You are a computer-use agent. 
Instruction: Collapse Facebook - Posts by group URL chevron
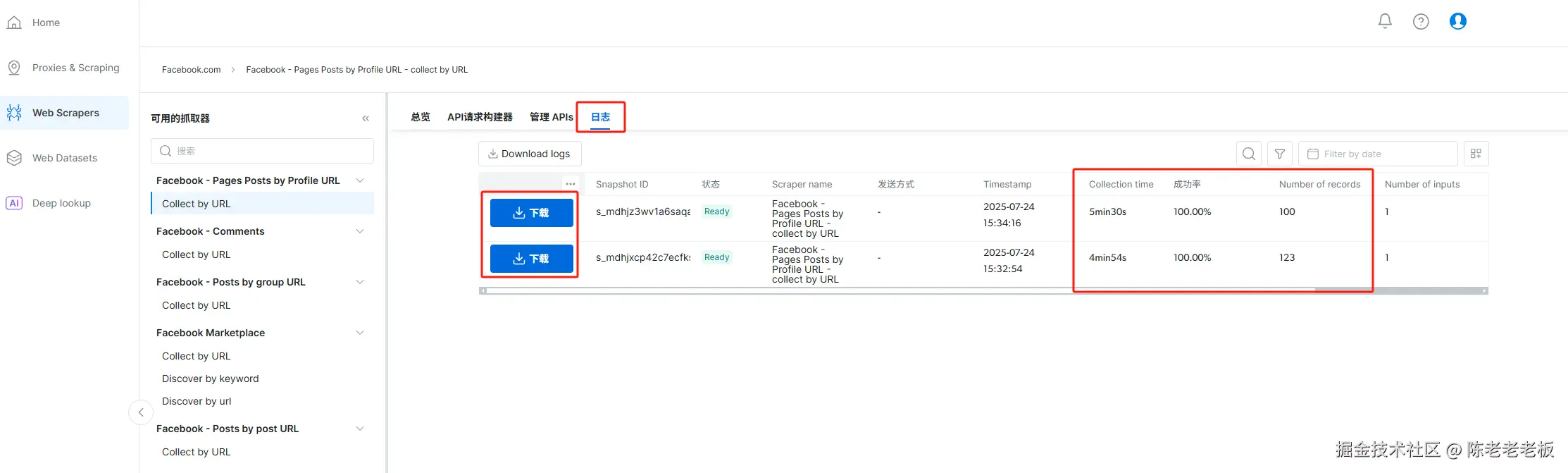(360, 282)
